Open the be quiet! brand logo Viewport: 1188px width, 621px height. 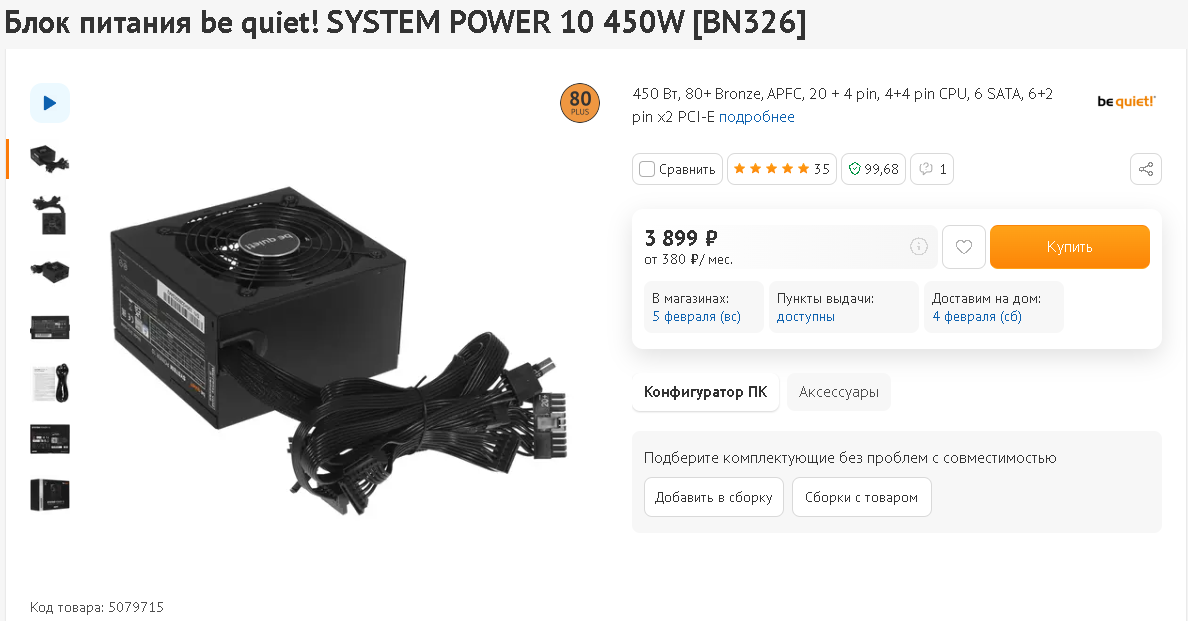pyautogui.click(x=1127, y=101)
